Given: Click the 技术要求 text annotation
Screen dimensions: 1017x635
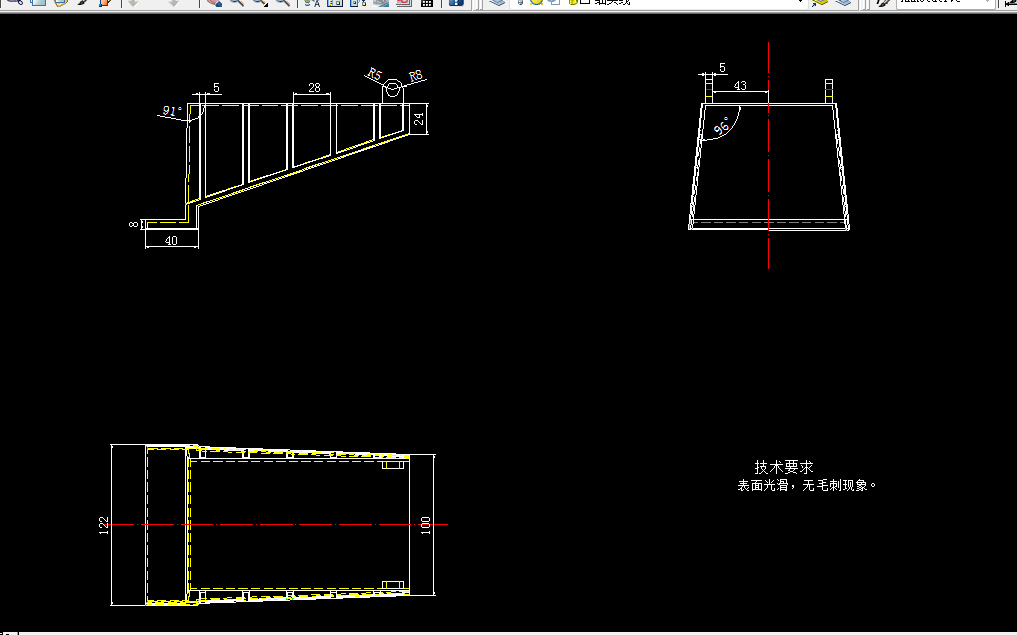Looking at the screenshot, I should click(784, 466).
